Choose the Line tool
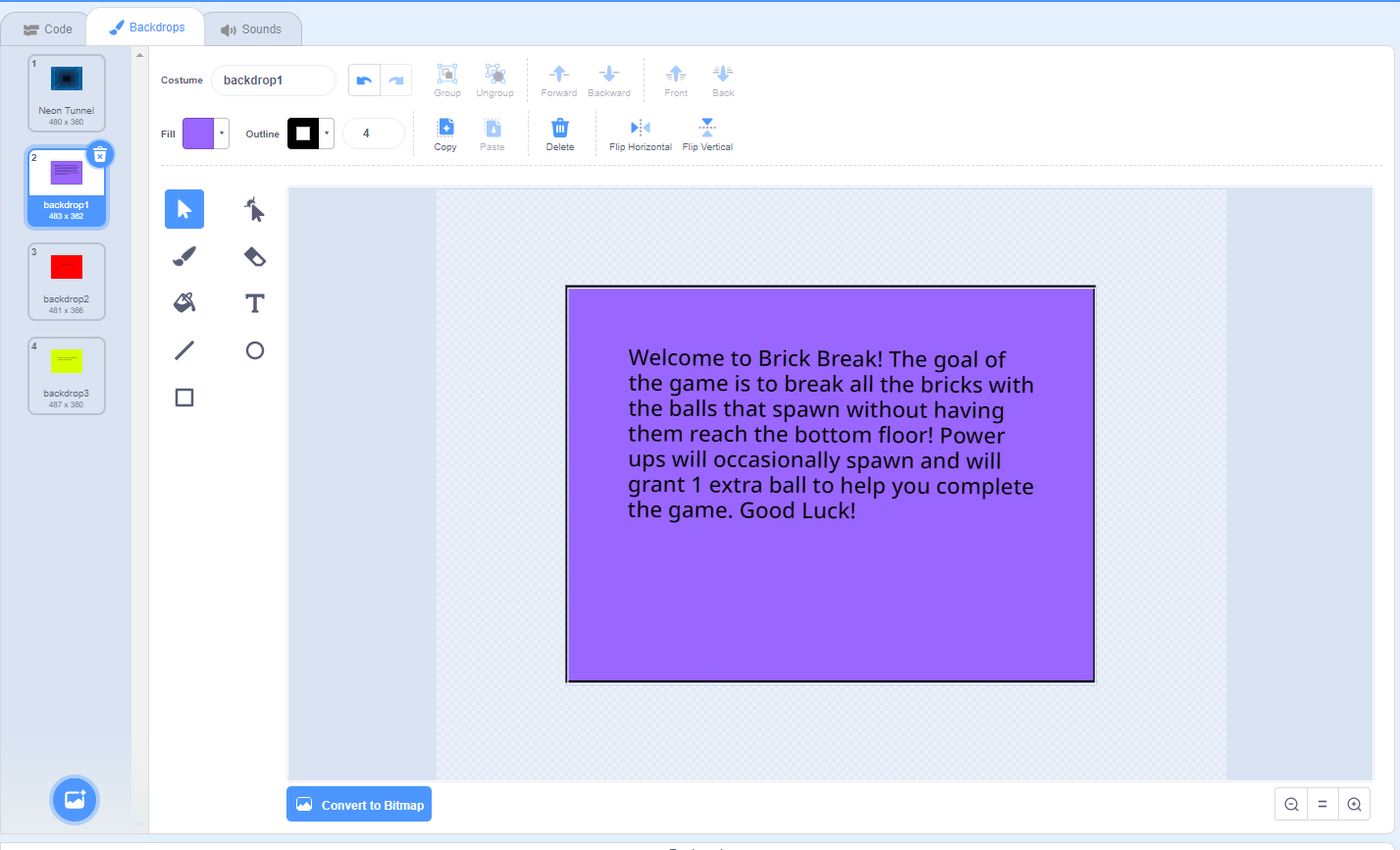The image size is (1400, 850). 183,350
